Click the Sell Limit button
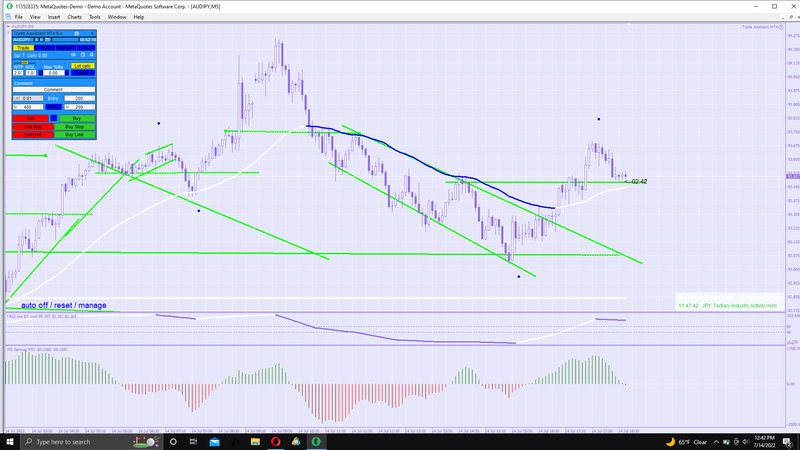This screenshot has width=800, height=450. coord(33,135)
